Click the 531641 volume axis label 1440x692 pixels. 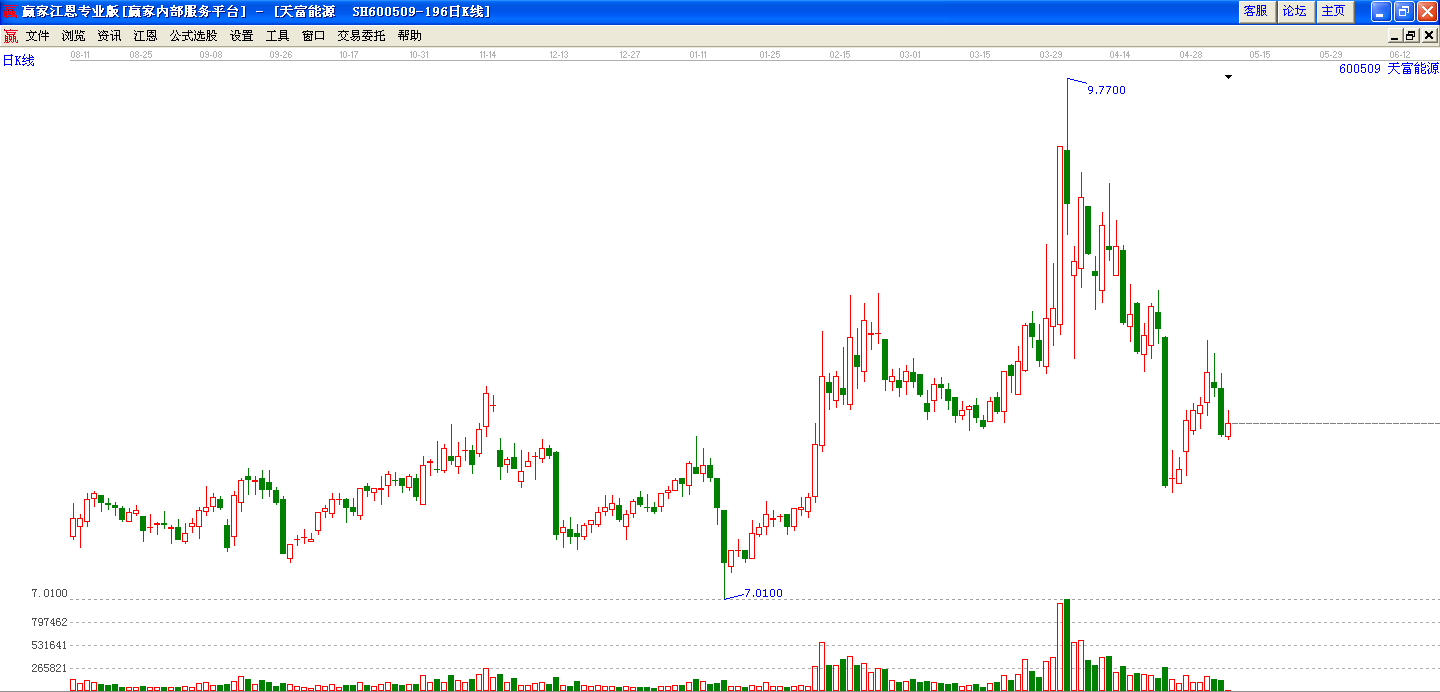[49, 645]
